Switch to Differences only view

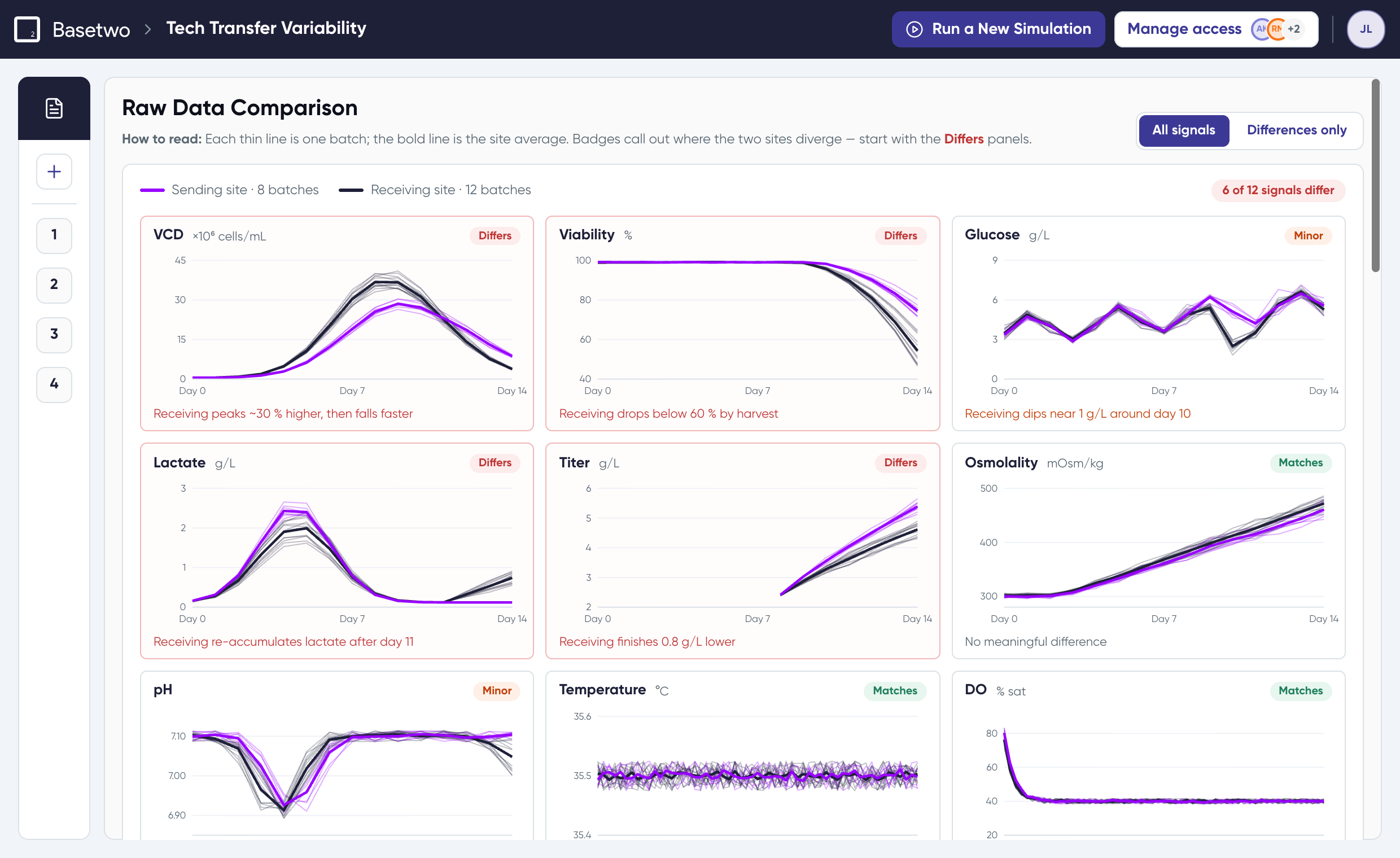coord(1297,130)
